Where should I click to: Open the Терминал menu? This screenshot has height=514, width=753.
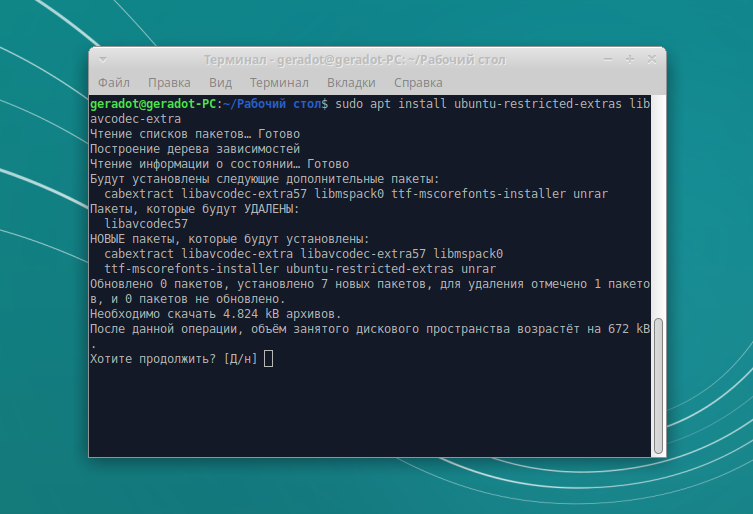pyautogui.click(x=279, y=83)
